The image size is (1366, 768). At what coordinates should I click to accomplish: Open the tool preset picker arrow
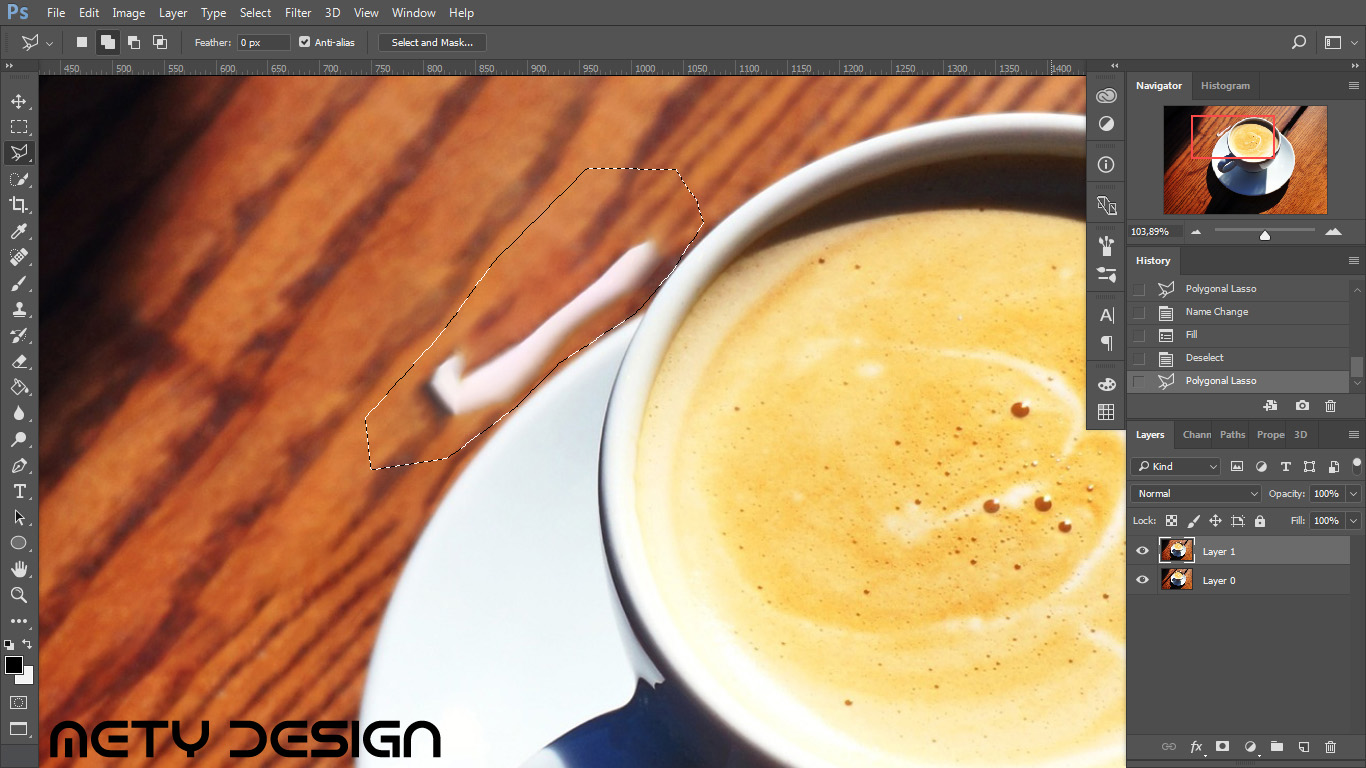point(49,43)
